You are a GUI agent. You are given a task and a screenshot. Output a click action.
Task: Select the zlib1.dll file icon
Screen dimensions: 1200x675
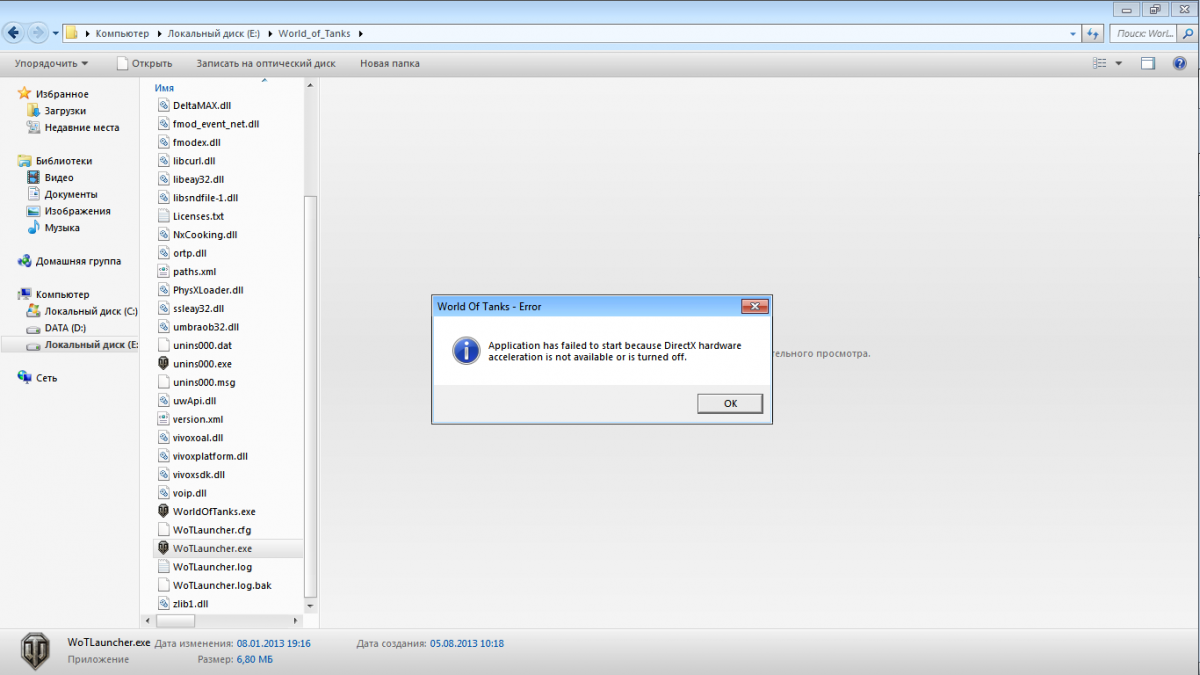(x=164, y=604)
